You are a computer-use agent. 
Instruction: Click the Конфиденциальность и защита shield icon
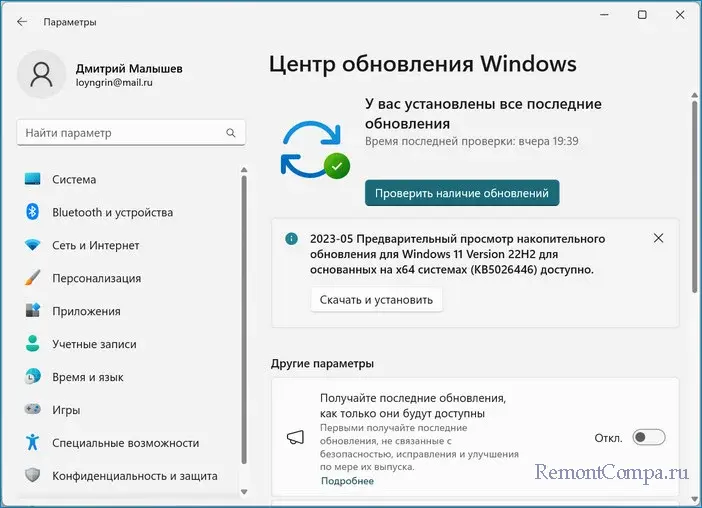tap(32, 476)
